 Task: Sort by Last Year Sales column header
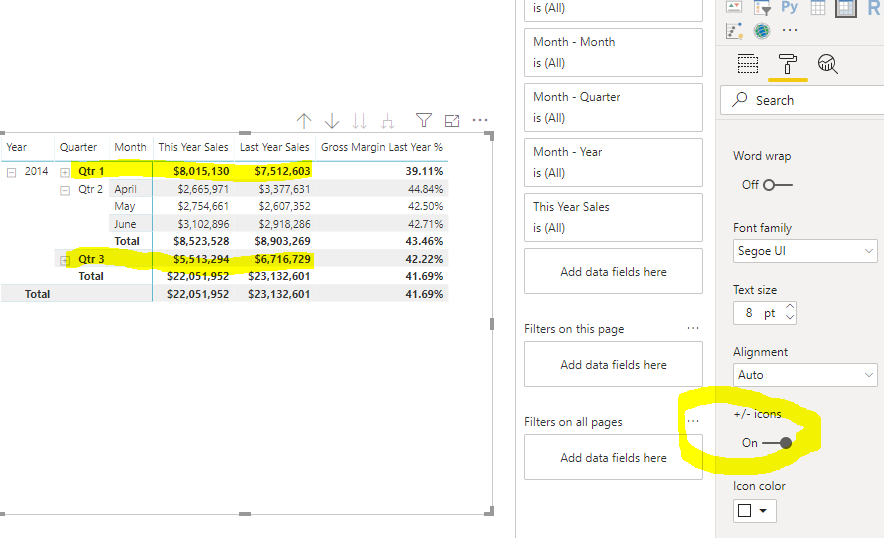click(x=275, y=147)
